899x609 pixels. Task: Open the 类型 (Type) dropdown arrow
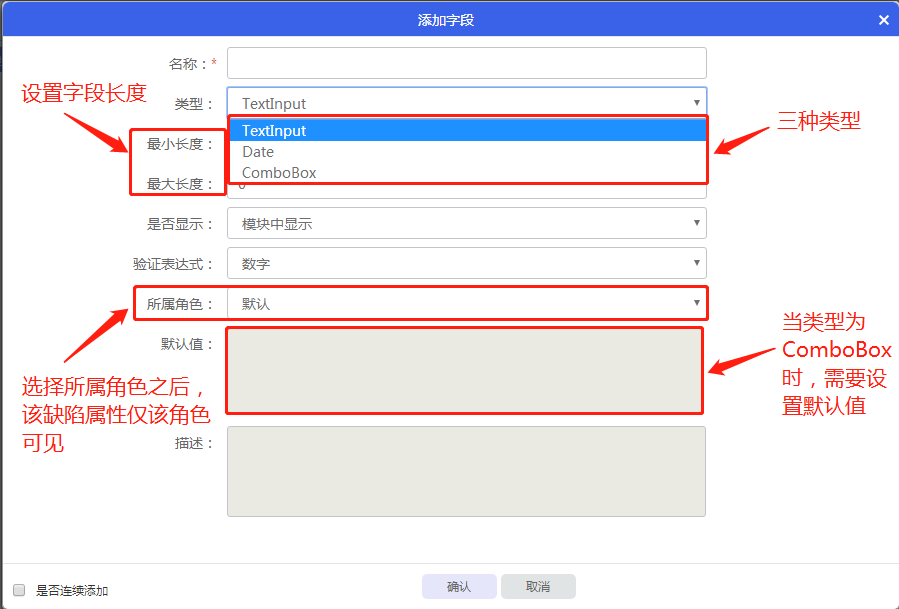pos(697,101)
